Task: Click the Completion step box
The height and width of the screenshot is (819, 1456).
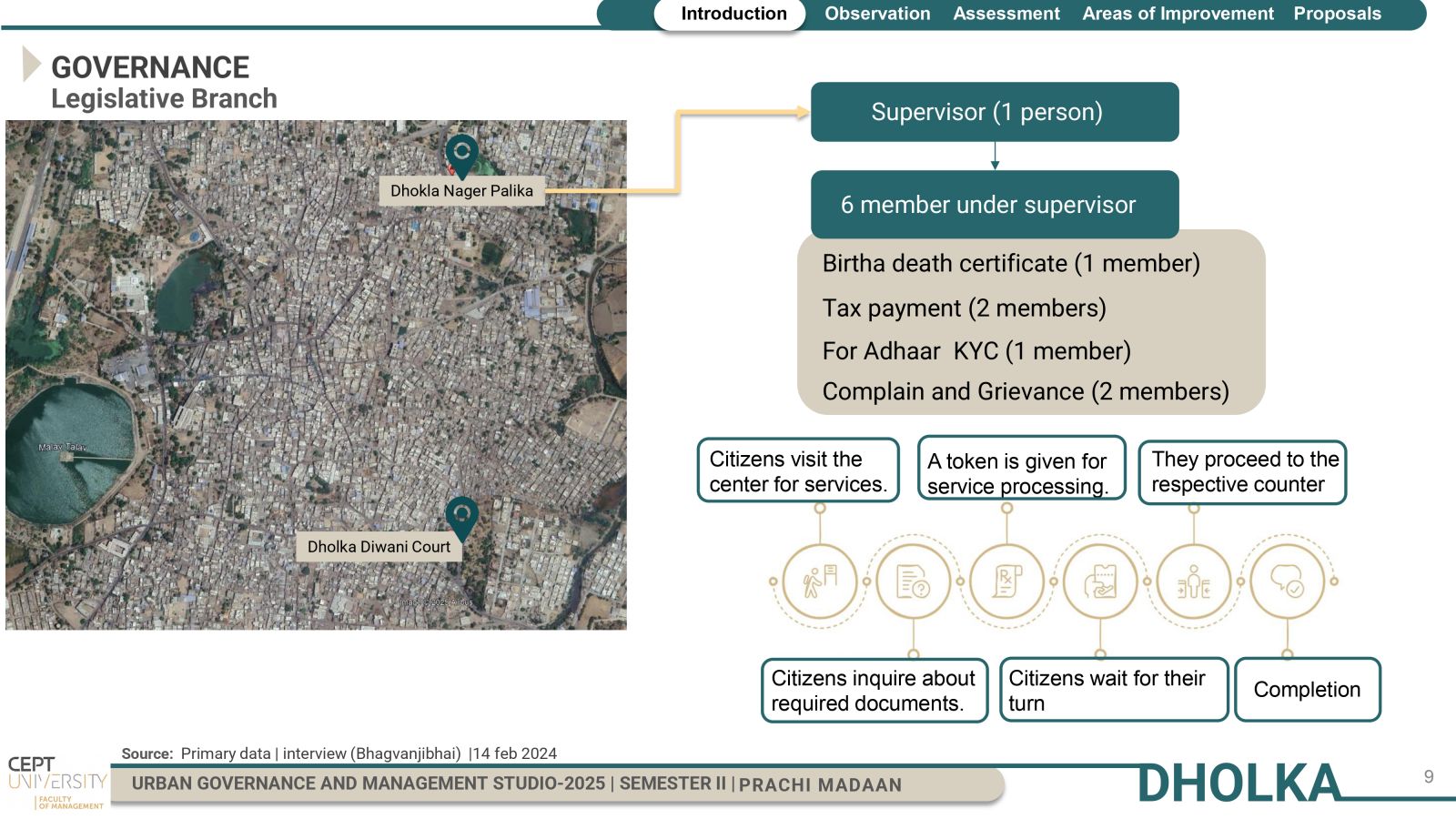Action: [1308, 690]
